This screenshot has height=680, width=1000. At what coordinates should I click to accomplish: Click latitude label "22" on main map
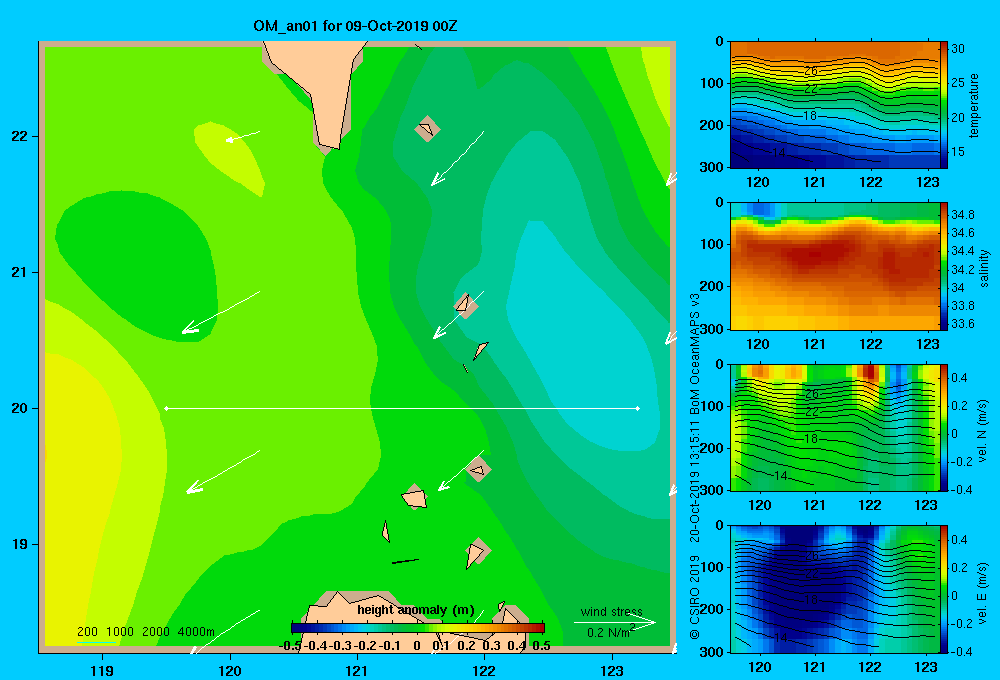(x=20, y=137)
